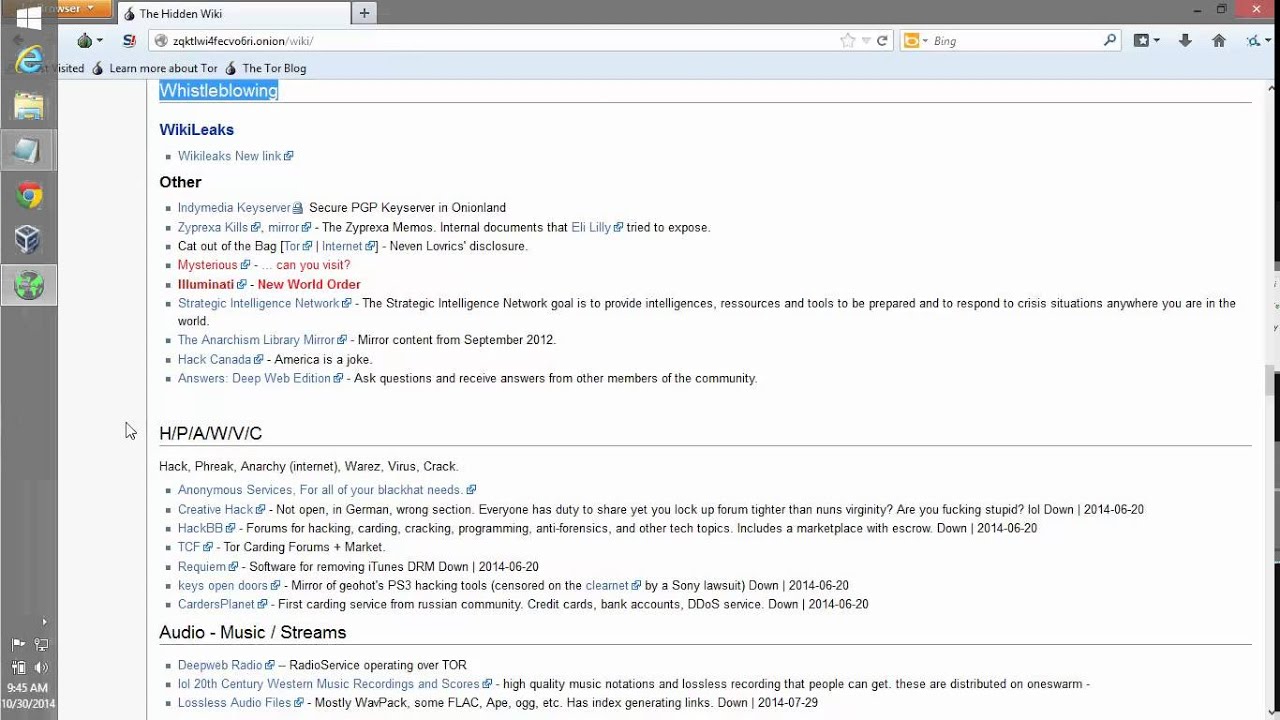This screenshot has width=1280, height=720.
Task: Click the battery power tray icon
Action: click(x=18, y=667)
